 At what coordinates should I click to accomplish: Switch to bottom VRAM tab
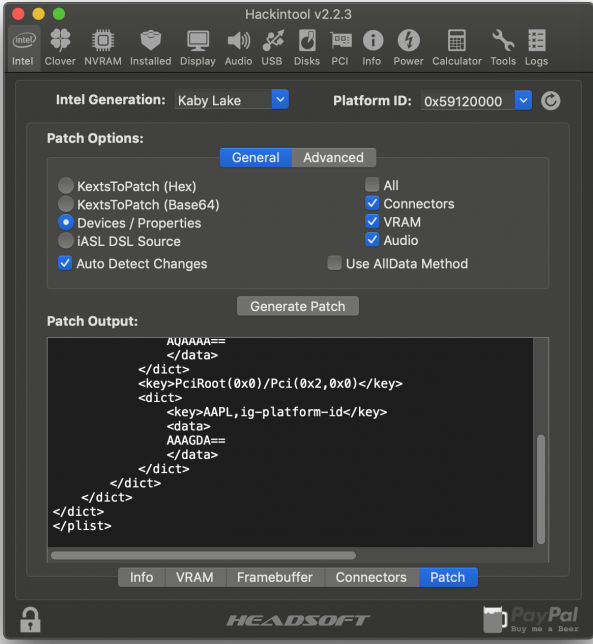[x=195, y=577]
